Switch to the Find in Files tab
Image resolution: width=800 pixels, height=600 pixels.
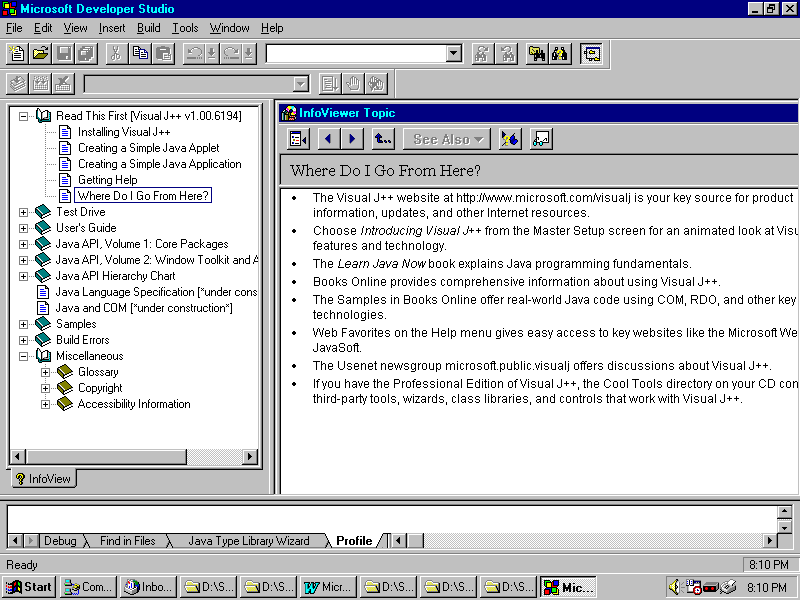pos(127,541)
